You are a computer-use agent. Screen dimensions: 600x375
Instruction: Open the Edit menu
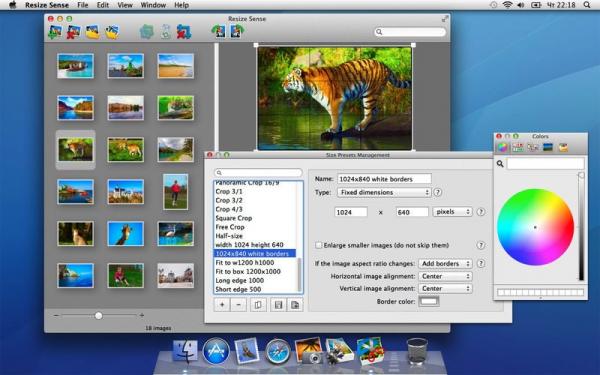tap(103, 5)
